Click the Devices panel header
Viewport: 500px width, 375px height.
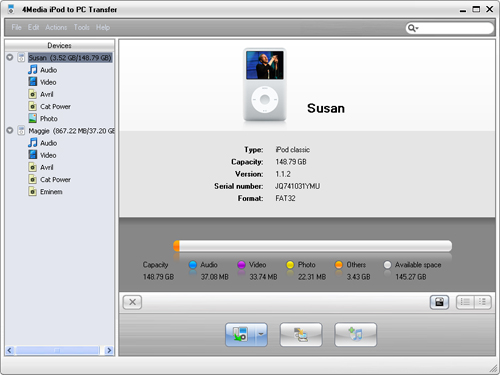(60, 45)
